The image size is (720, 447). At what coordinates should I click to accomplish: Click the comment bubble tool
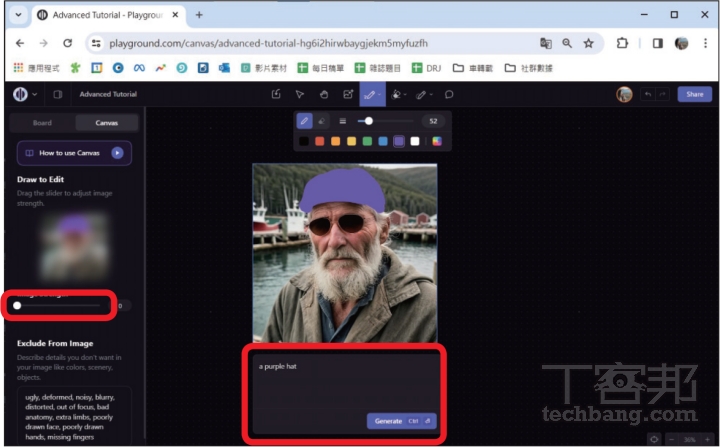coord(449,94)
